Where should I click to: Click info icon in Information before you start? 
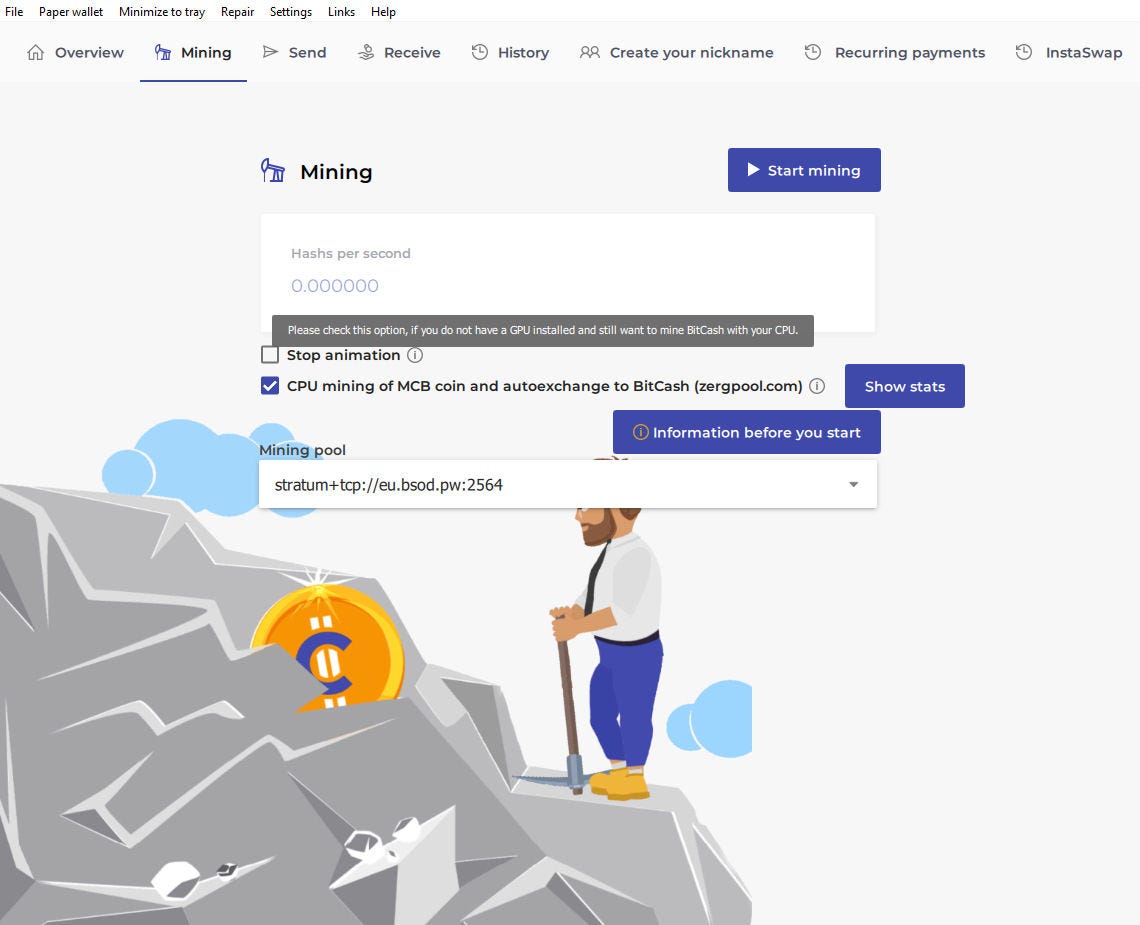click(x=641, y=432)
